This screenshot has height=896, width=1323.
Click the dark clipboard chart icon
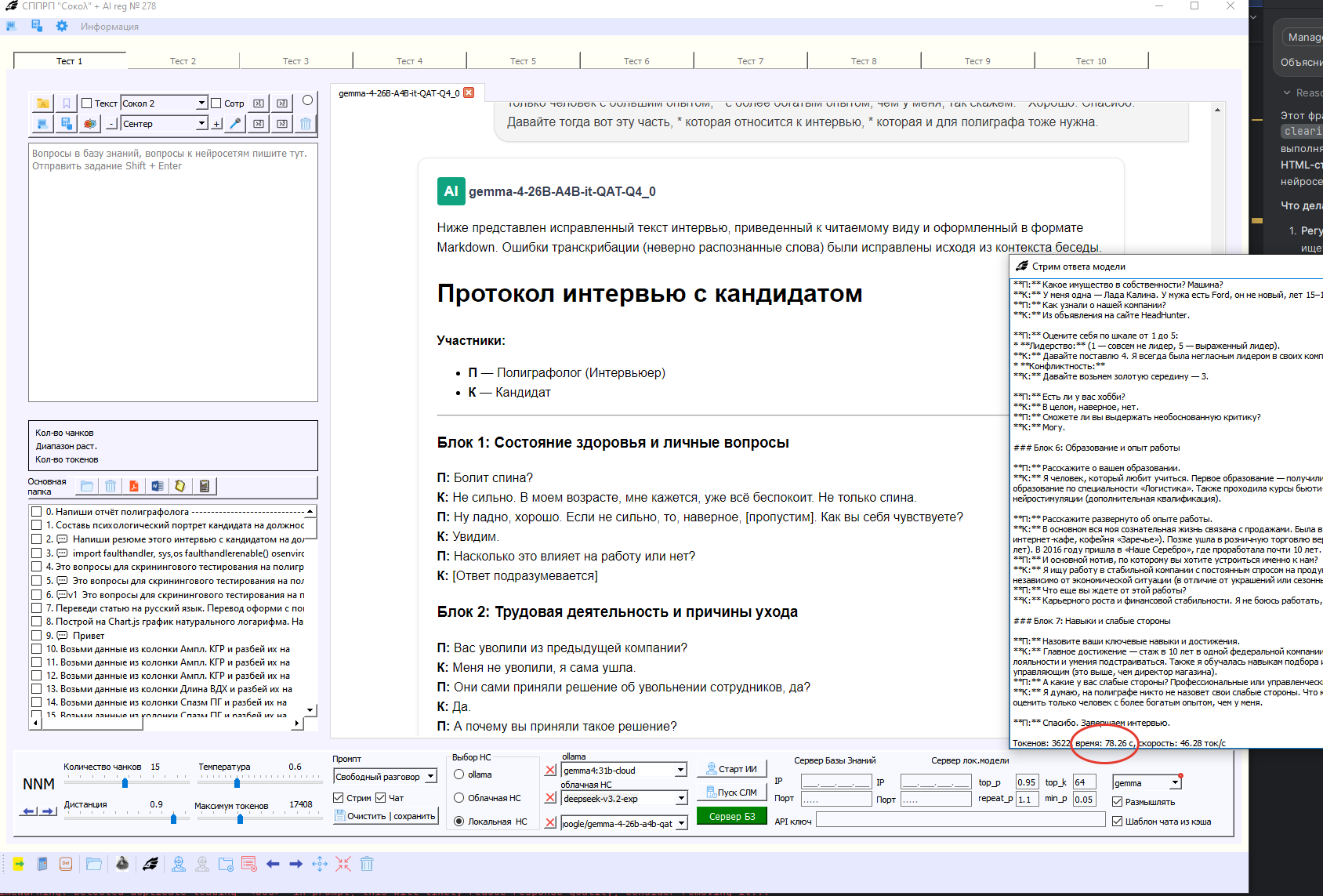tap(204, 486)
